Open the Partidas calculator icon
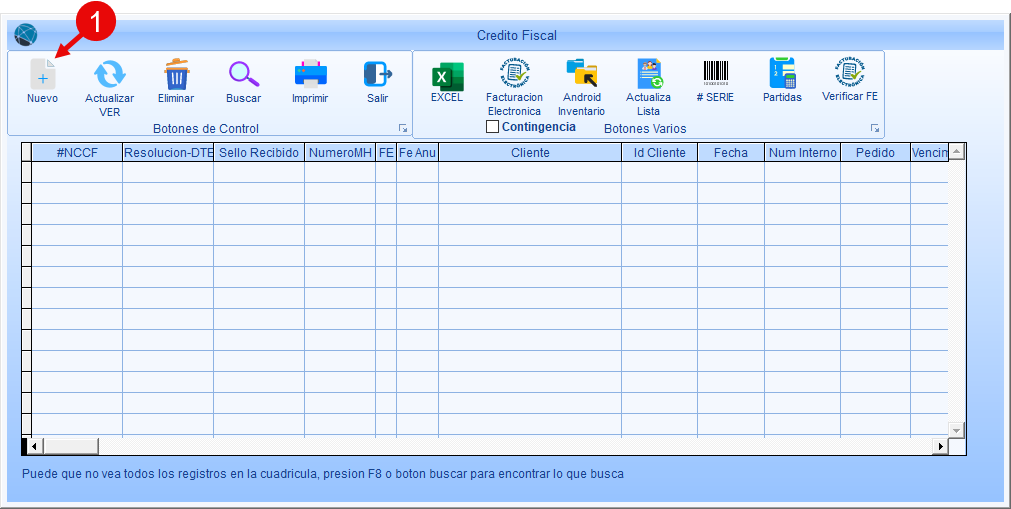 [x=782, y=74]
